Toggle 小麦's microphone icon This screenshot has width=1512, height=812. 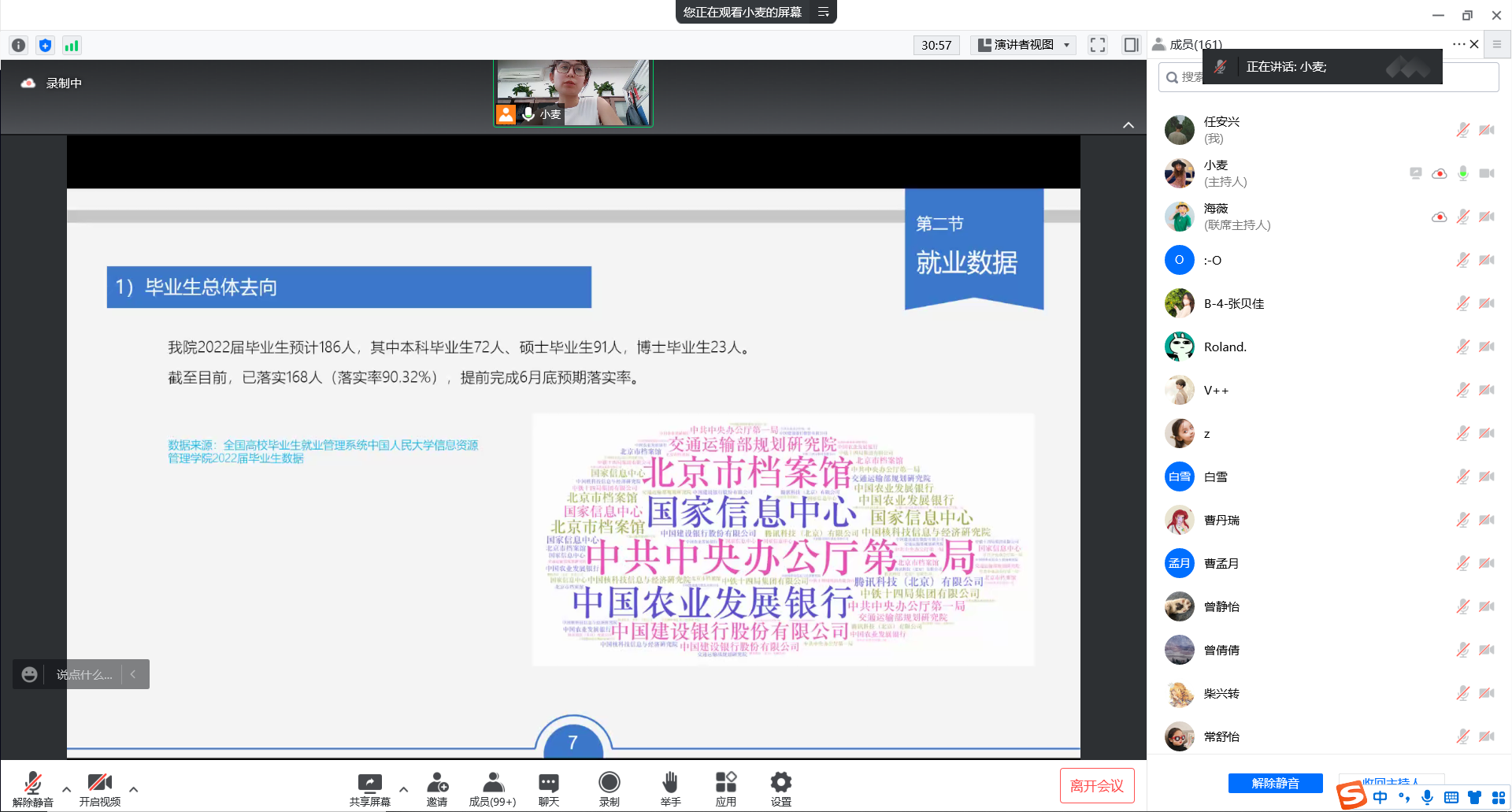[1462, 173]
